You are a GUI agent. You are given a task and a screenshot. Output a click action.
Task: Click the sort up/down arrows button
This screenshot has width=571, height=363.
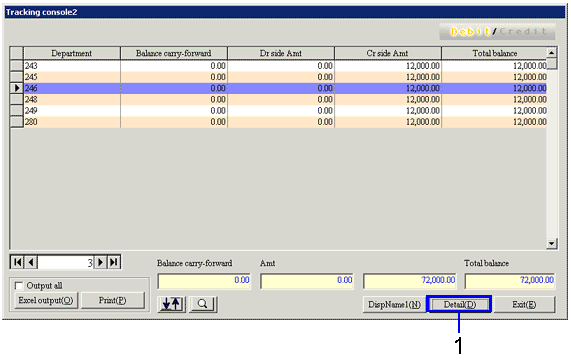point(172,304)
